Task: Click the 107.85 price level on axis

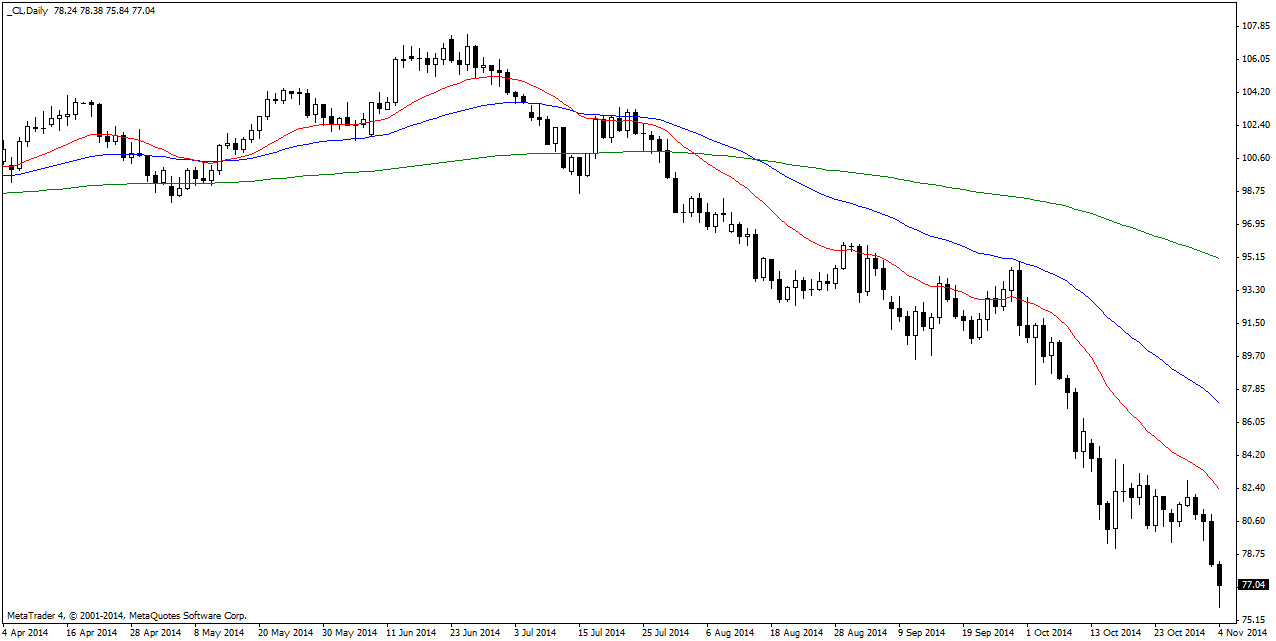Action: pos(1253,26)
